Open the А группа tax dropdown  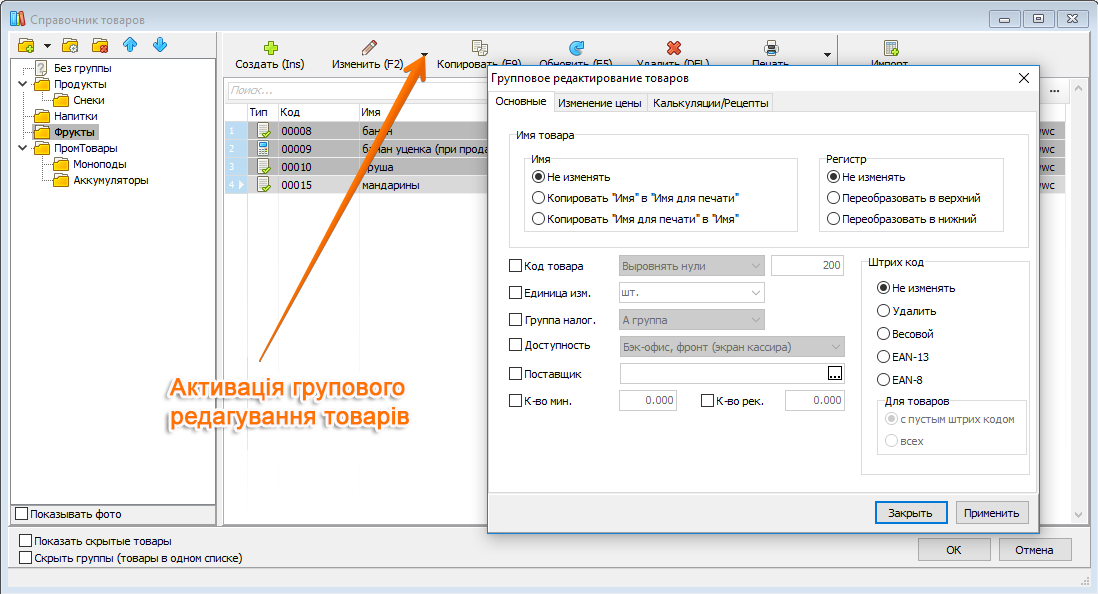pos(691,320)
